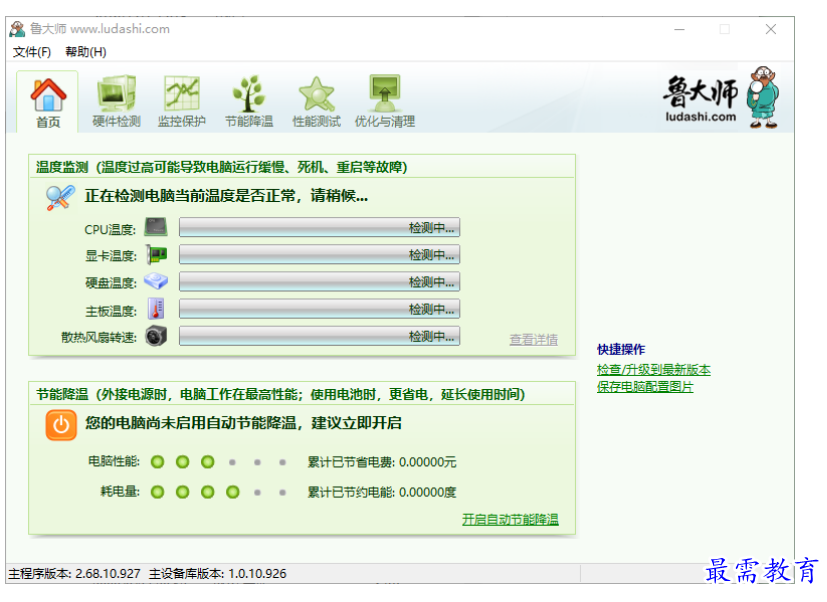Click the 开启自动节能降温 link
Viewport: 827px width, 602px height.
(511, 520)
